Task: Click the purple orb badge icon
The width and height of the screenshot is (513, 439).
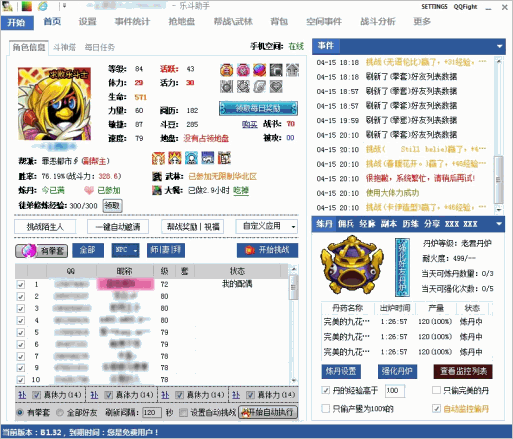Action: click(259, 70)
